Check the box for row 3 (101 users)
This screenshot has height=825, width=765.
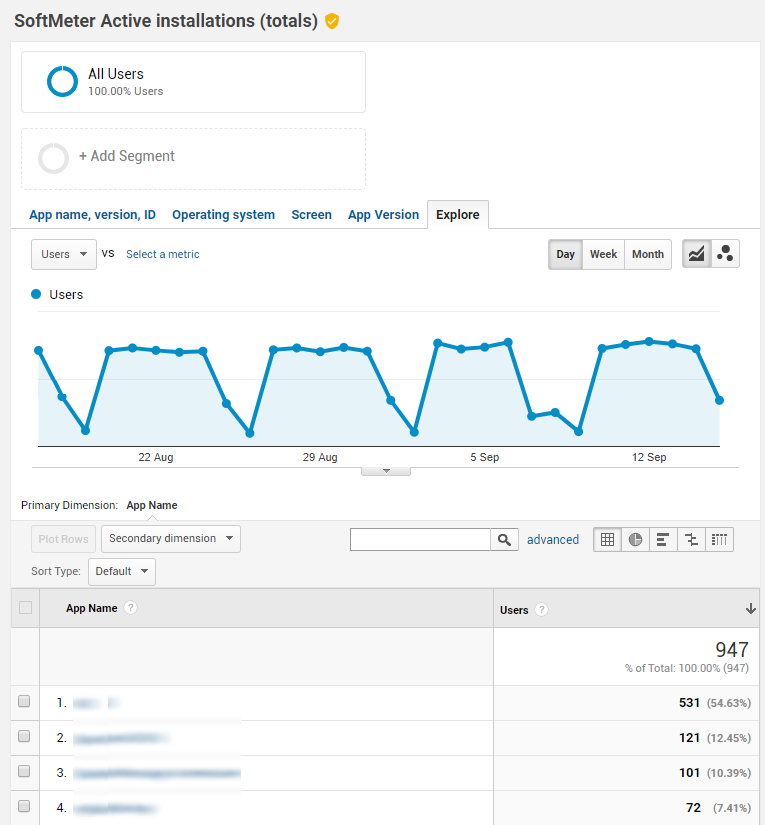coord(24,771)
